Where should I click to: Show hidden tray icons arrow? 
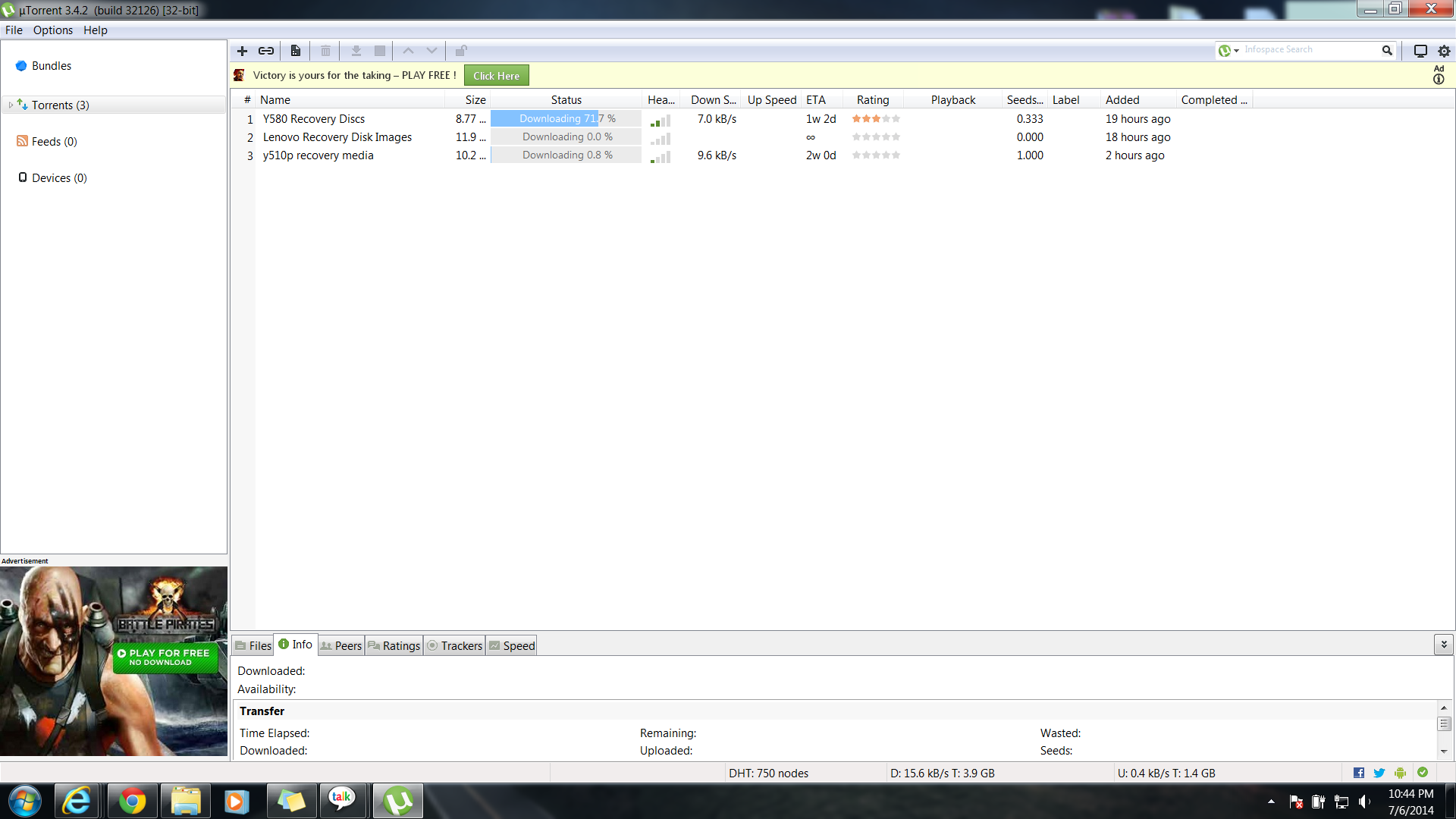1271,802
